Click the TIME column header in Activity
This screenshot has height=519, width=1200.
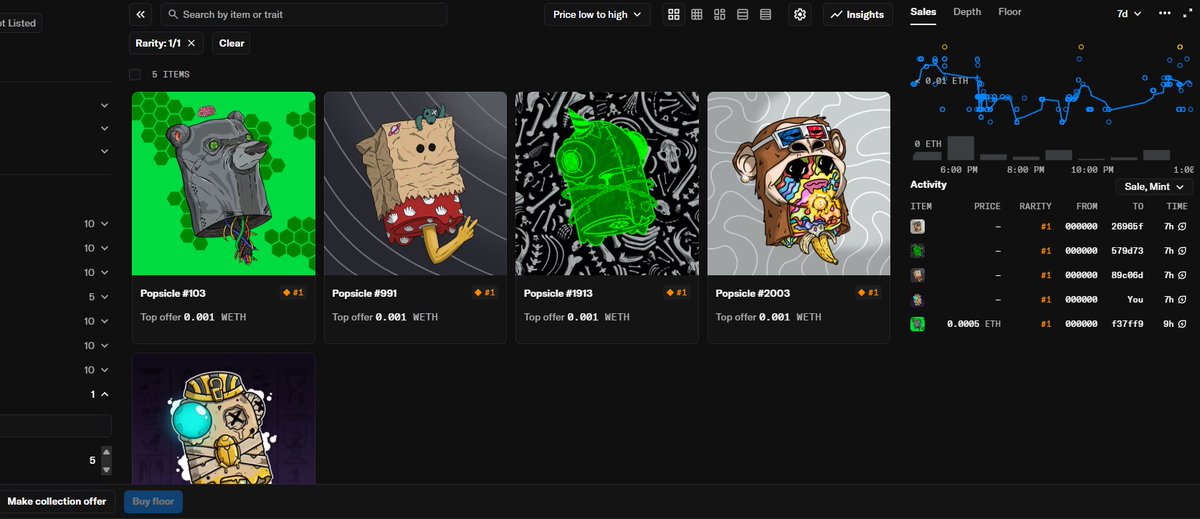[x=1177, y=206]
